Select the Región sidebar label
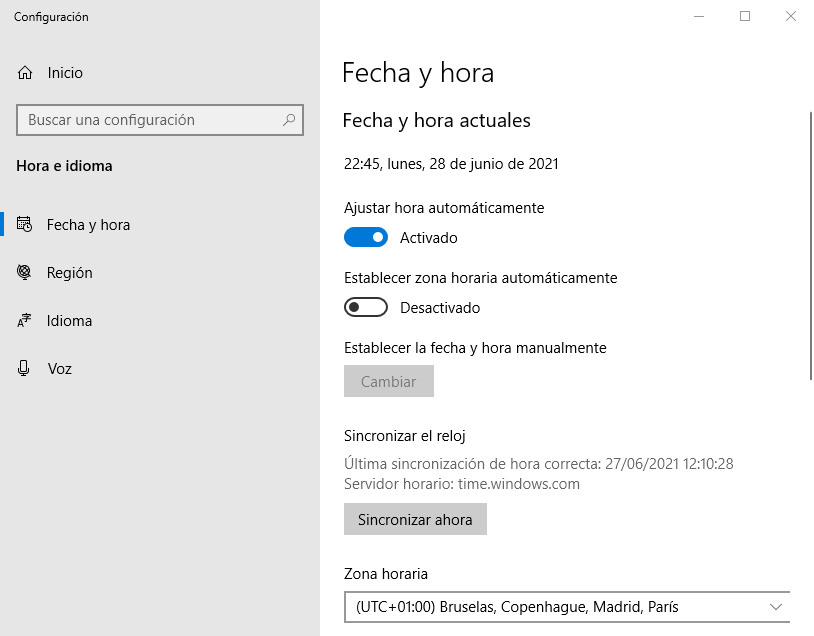 click(70, 273)
